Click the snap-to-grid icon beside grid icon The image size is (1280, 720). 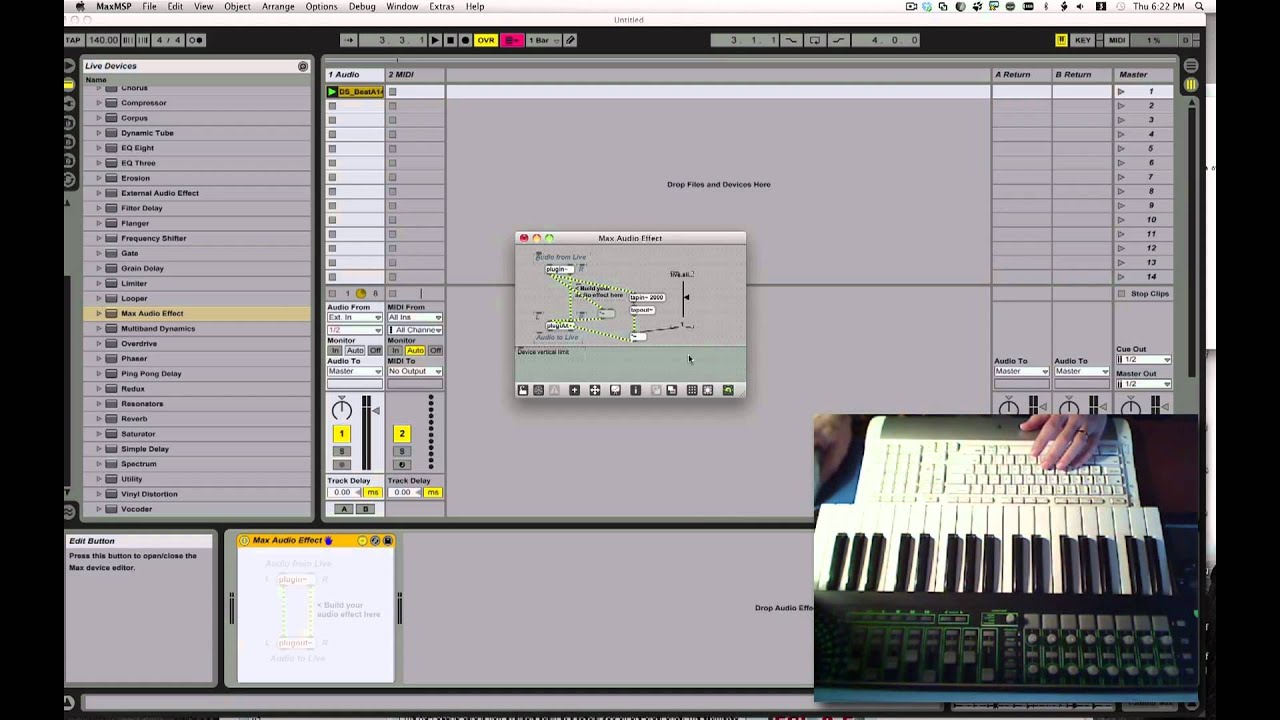click(708, 390)
